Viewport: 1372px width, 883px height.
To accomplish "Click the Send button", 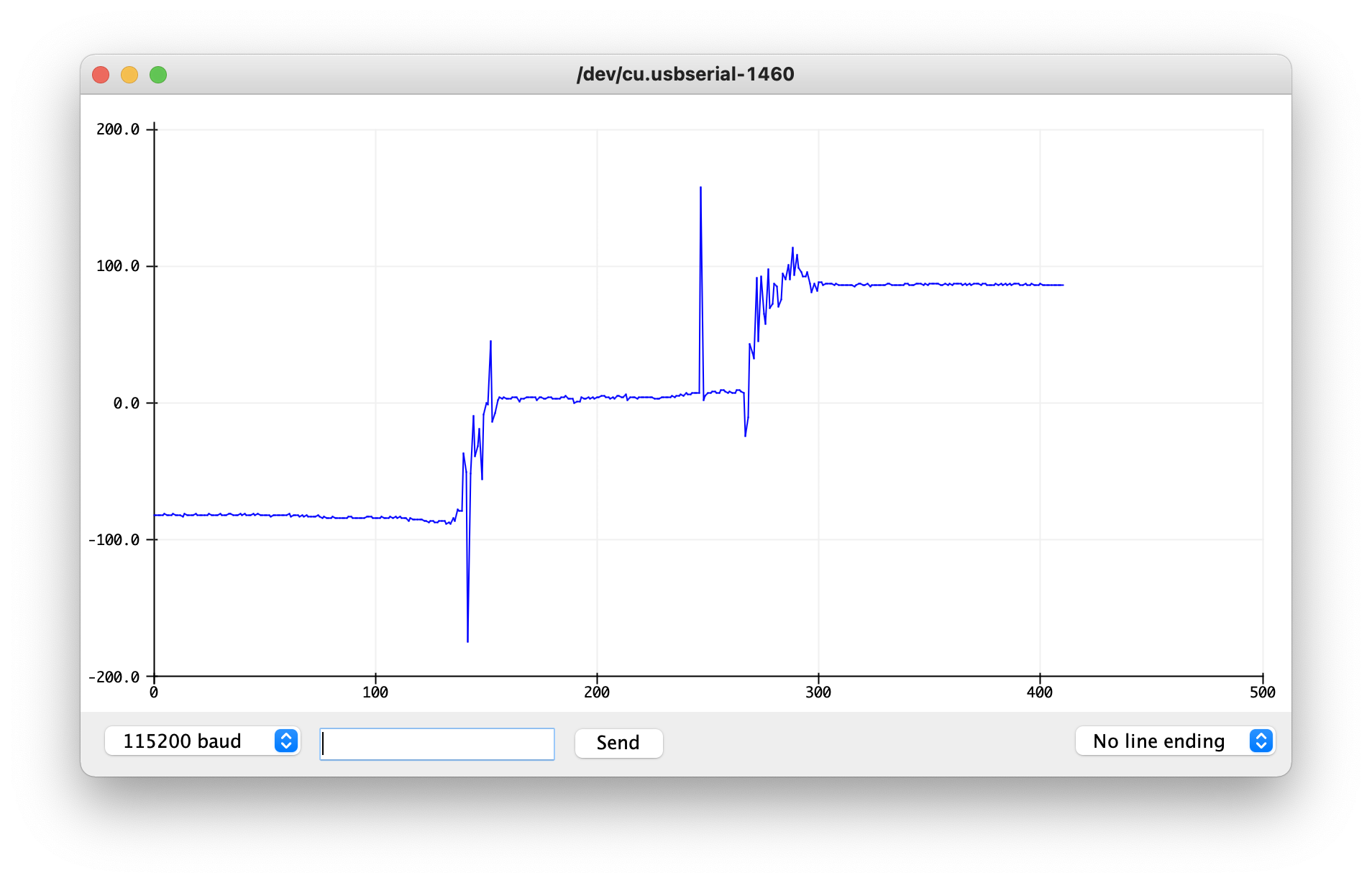I will [x=618, y=743].
